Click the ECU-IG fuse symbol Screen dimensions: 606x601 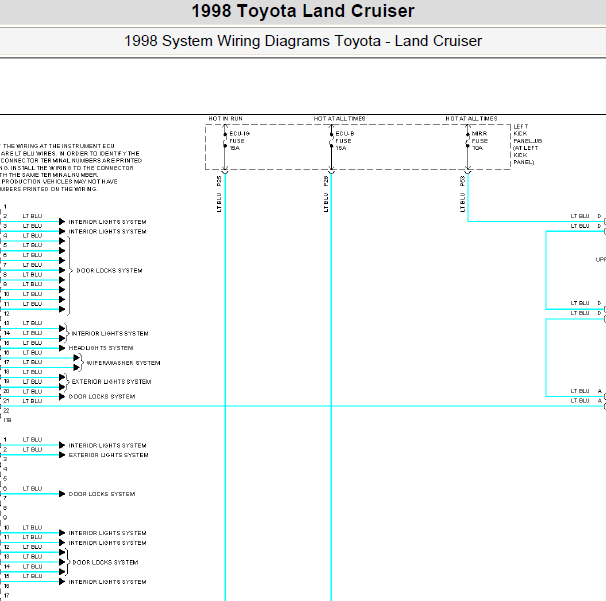(225, 140)
